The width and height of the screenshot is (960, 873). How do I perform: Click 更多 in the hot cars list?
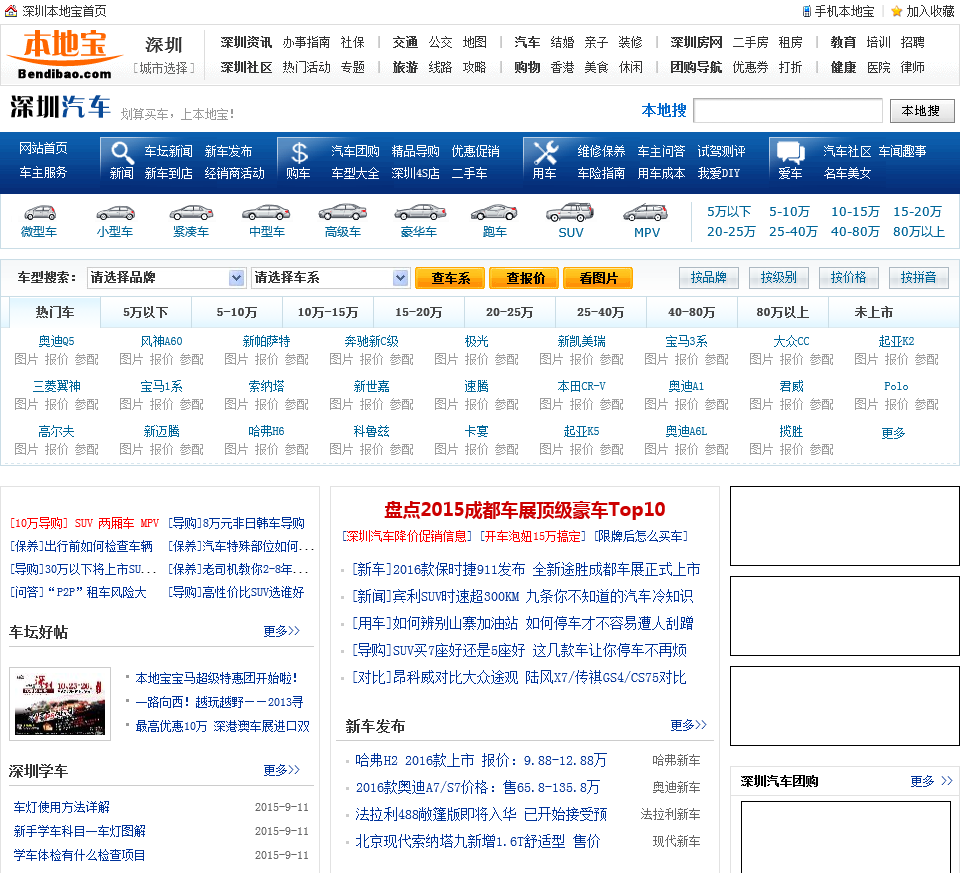(893, 433)
